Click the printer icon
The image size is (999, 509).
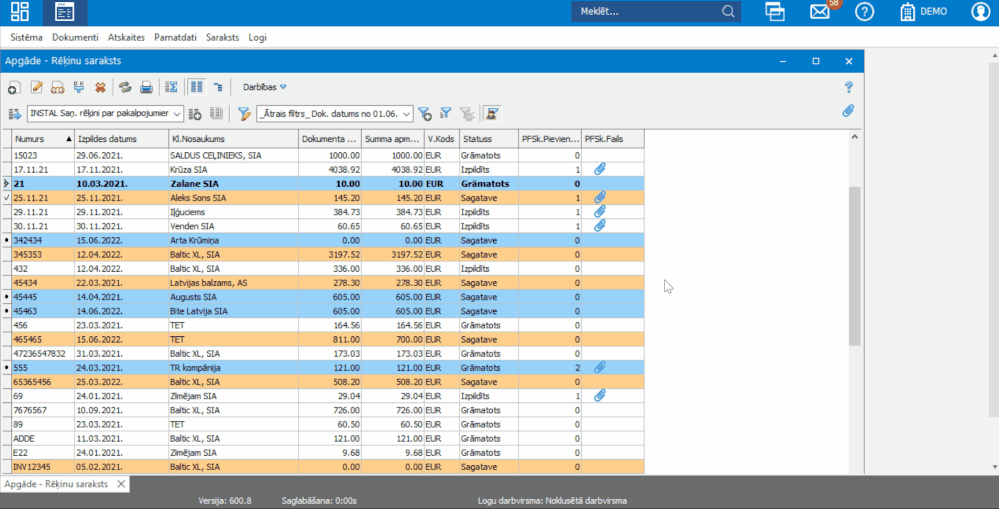(146, 88)
